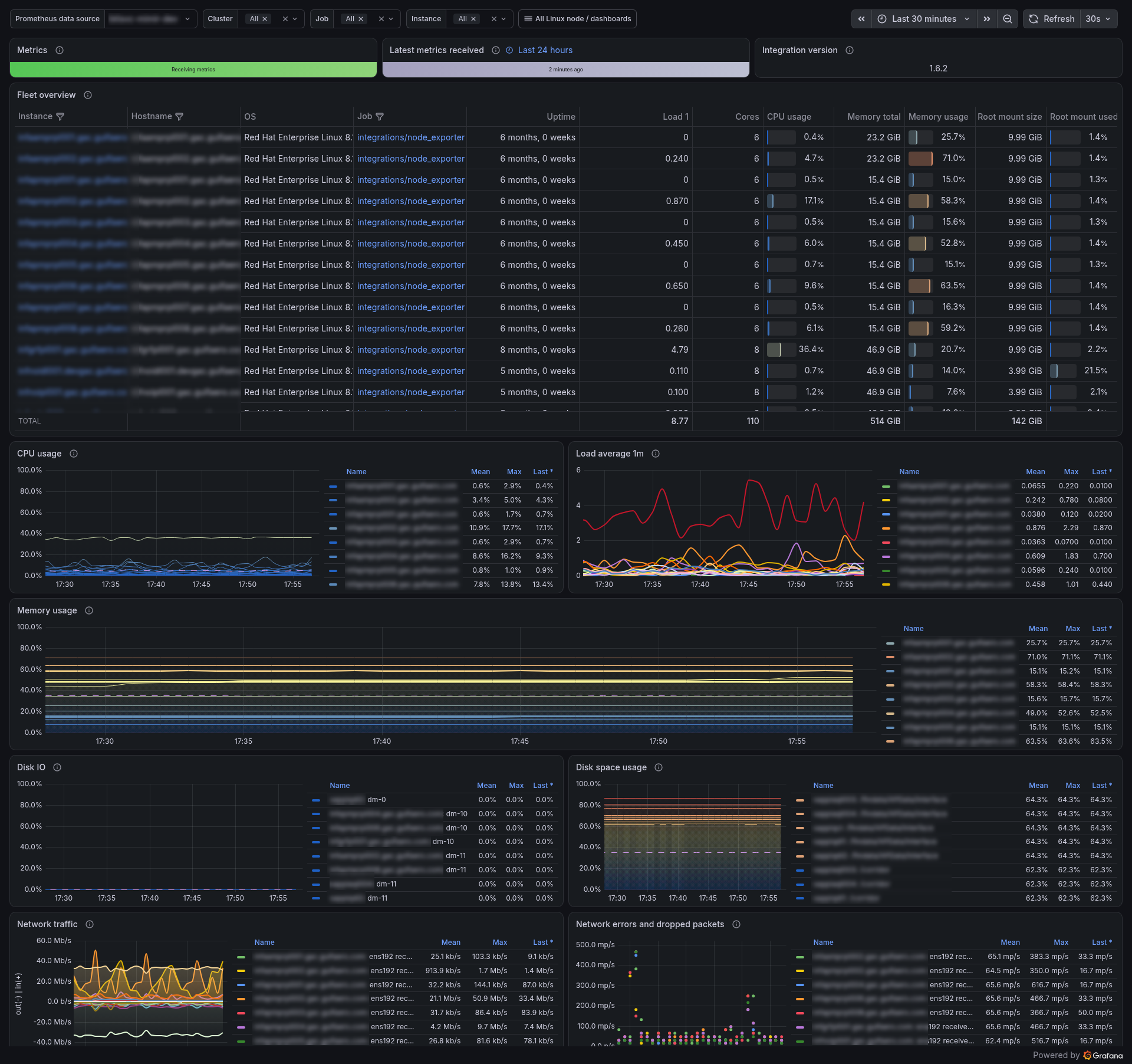Shift time range forward with double-right arrows
Image resolution: width=1132 pixels, height=1064 pixels.
point(987,19)
